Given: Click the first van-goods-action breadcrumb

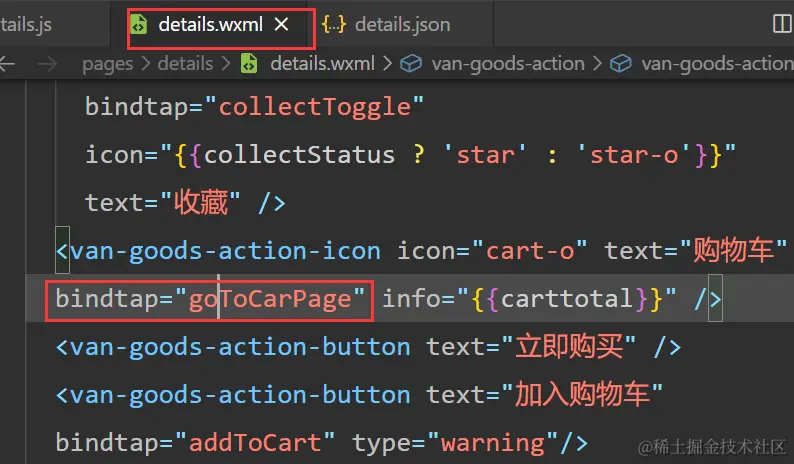Looking at the screenshot, I should click(508, 64).
